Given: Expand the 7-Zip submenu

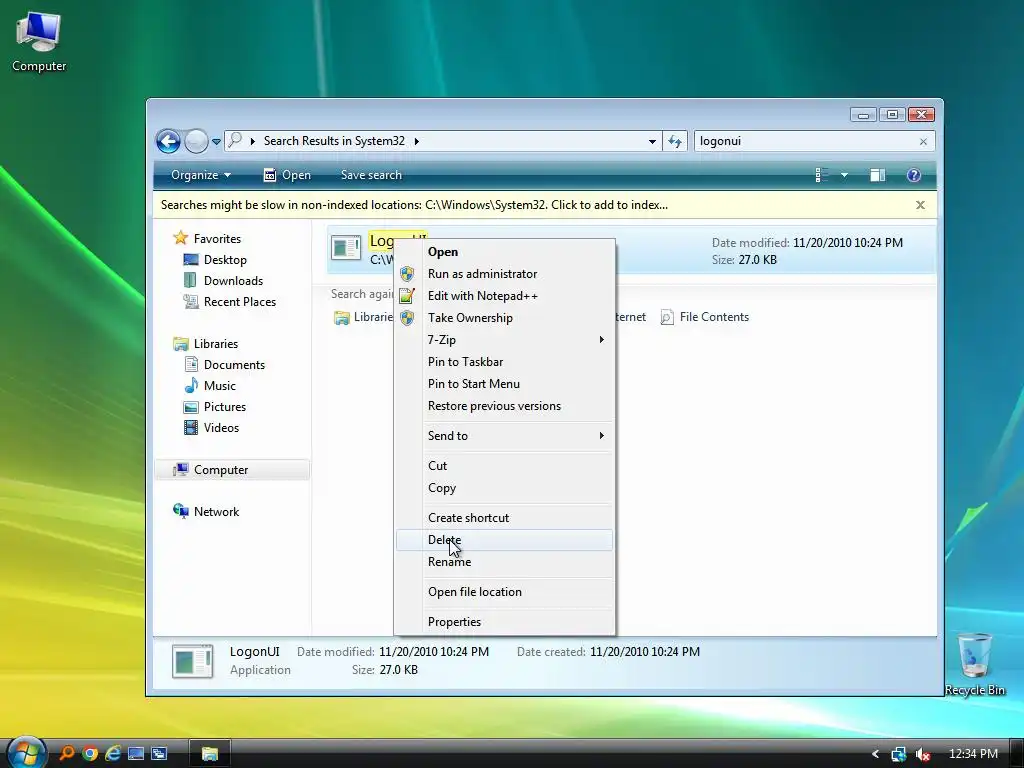Looking at the screenshot, I should [x=504, y=340].
